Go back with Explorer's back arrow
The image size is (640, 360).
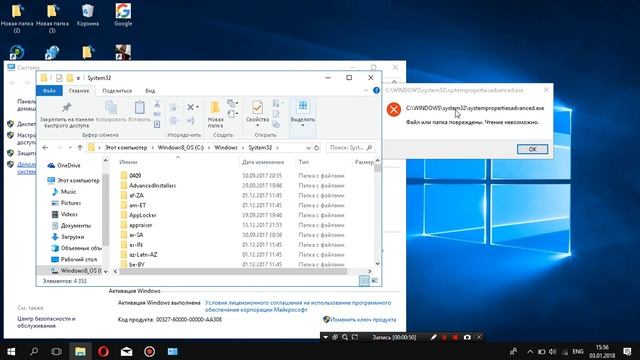[x=45, y=148]
